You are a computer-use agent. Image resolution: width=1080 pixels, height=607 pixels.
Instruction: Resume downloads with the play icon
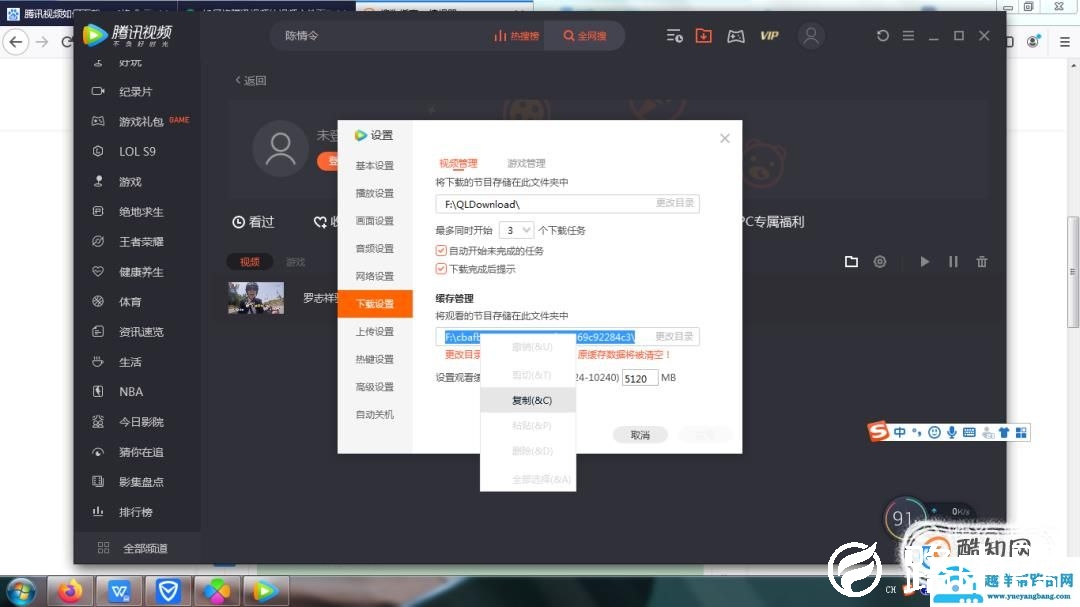(x=924, y=261)
